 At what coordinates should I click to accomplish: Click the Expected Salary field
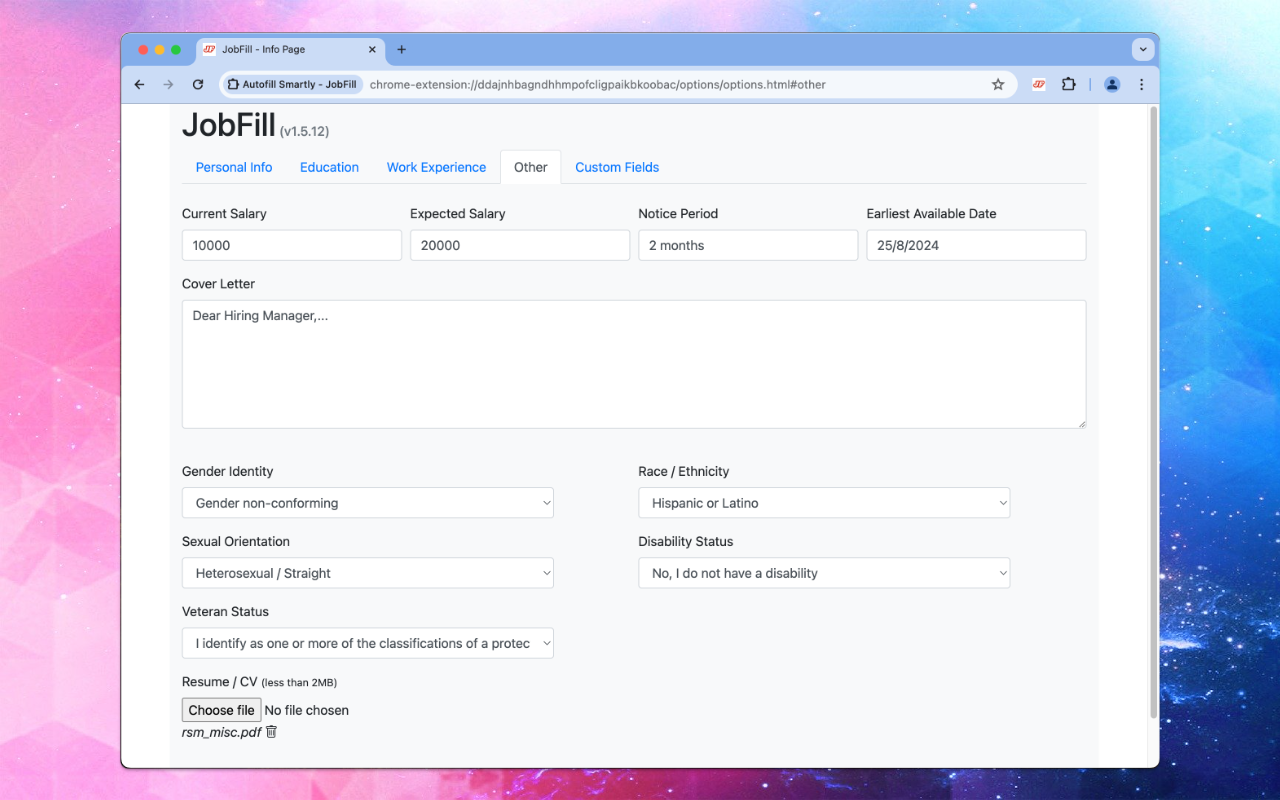click(520, 245)
